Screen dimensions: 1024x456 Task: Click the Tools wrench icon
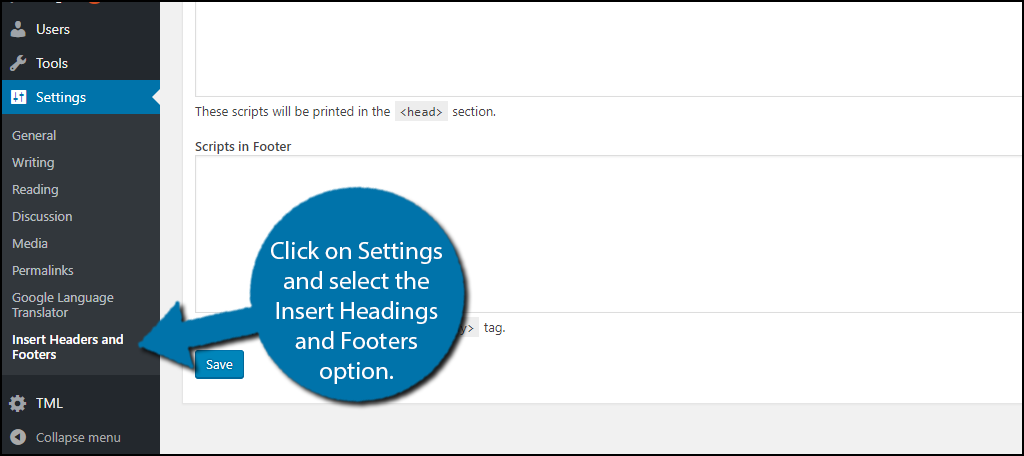pyautogui.click(x=18, y=63)
